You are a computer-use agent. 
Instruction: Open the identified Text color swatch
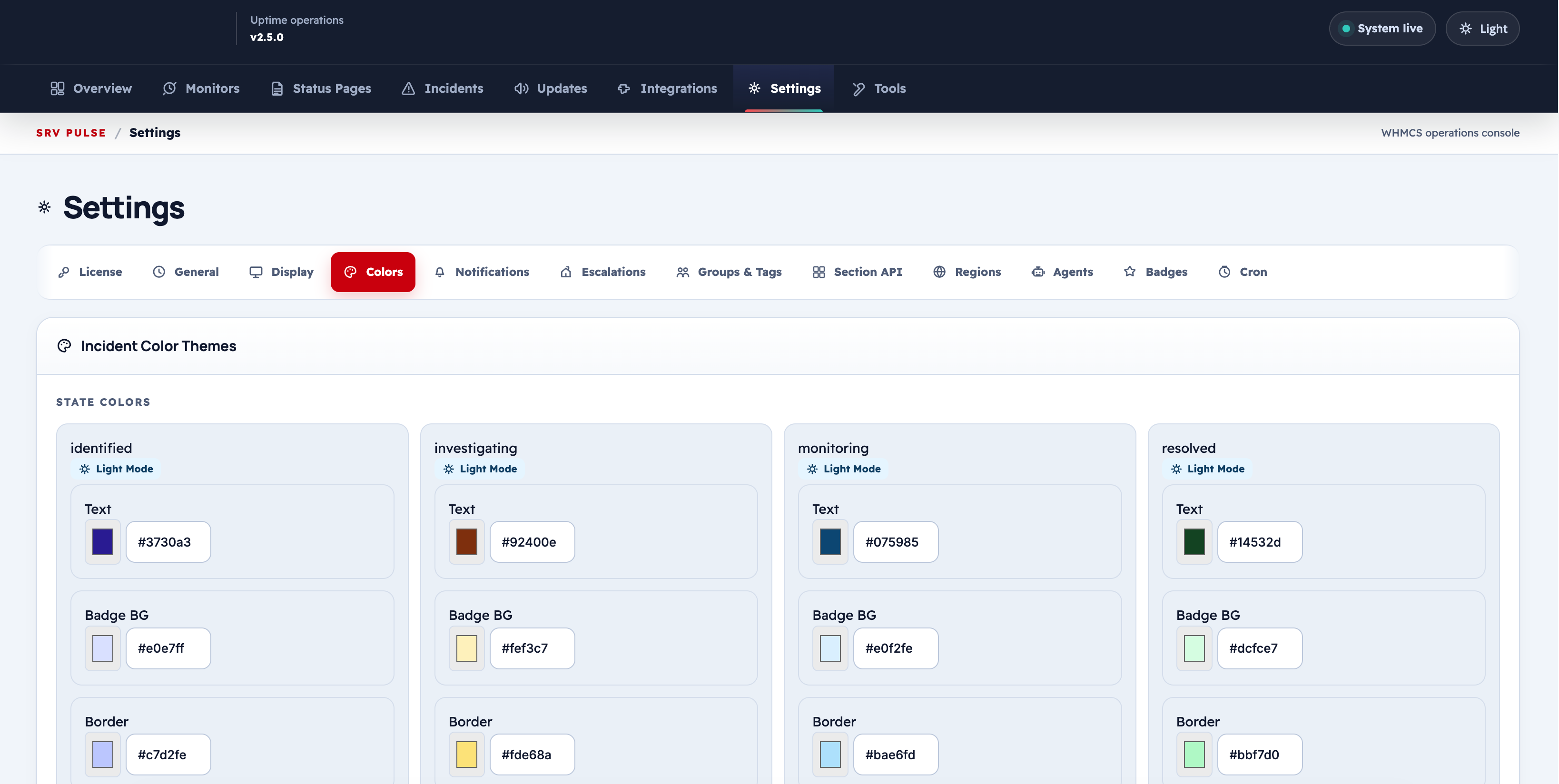pyautogui.click(x=102, y=541)
